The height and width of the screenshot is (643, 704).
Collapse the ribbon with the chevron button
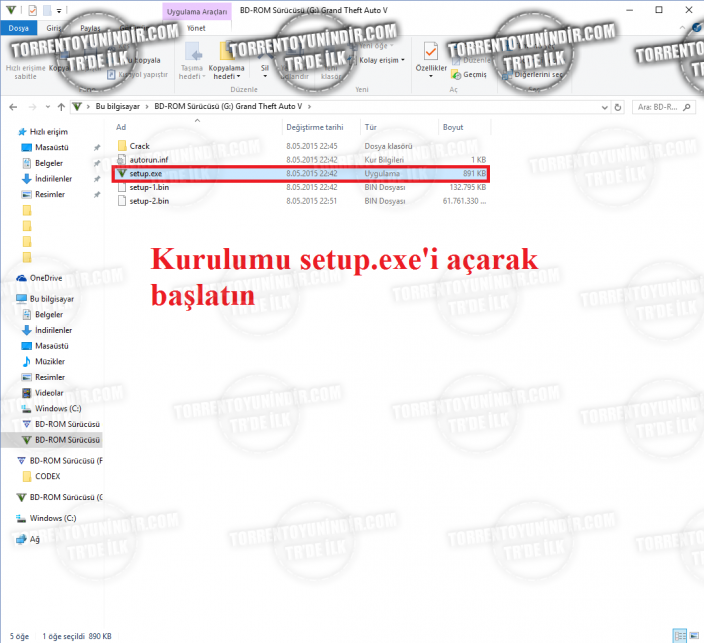pyautogui.click(x=682, y=28)
